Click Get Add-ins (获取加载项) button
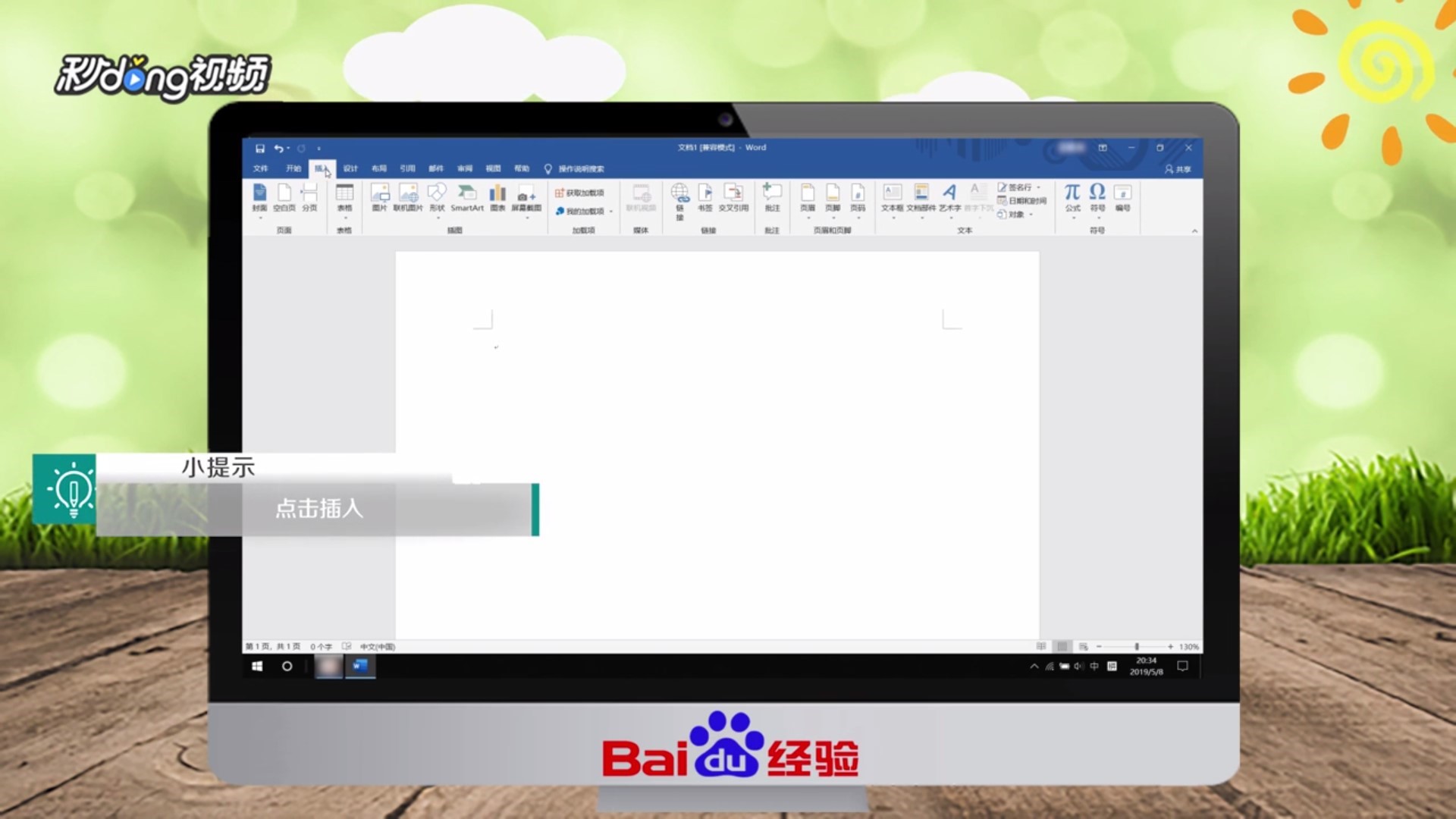 (579, 193)
